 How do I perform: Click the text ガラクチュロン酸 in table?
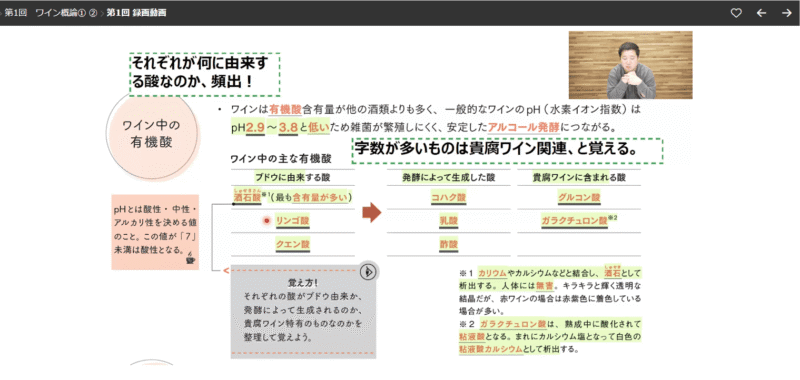(x=574, y=221)
